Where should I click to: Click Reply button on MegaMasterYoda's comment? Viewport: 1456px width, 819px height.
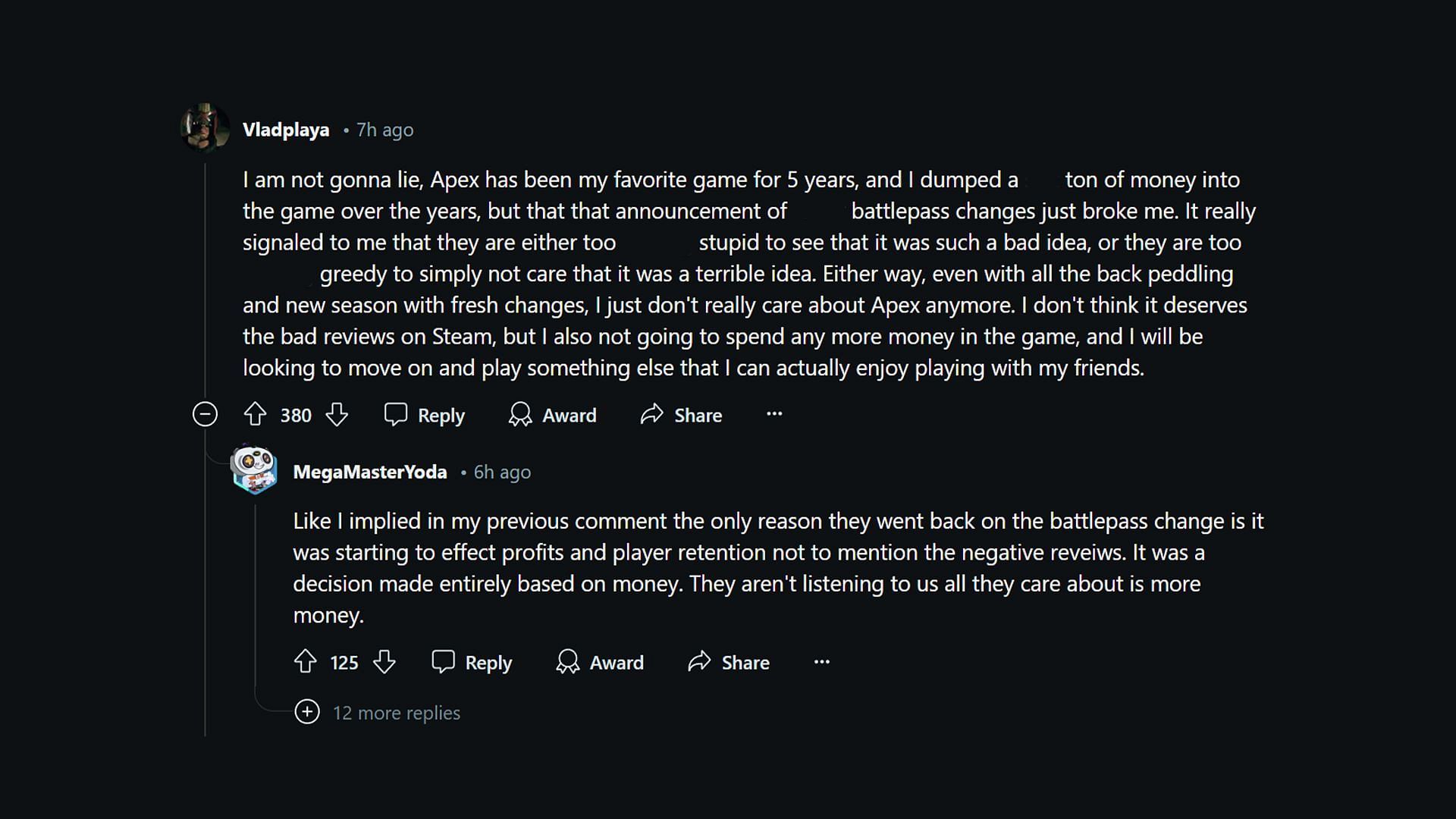click(472, 662)
